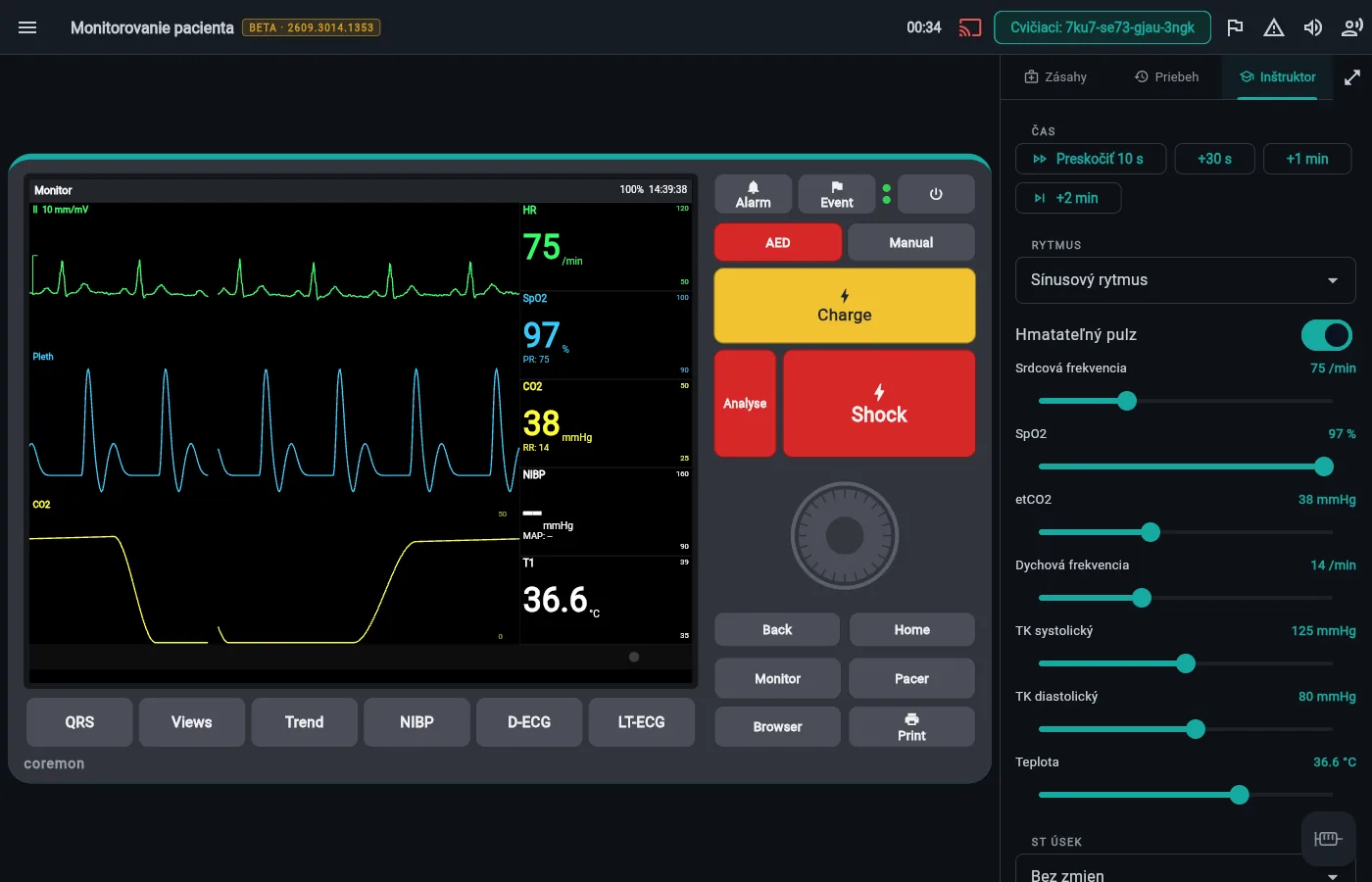Open the Priebeh tab
Image resolution: width=1372 pixels, height=882 pixels.
[x=1166, y=77]
